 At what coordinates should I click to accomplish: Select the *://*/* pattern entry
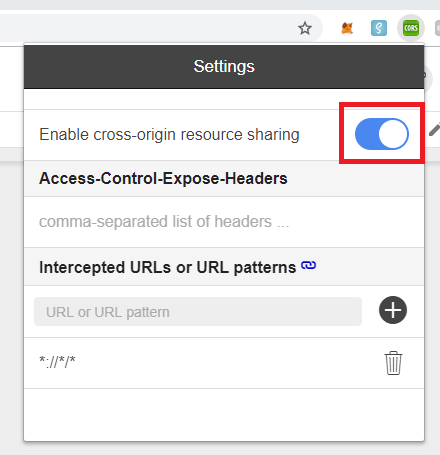pyautogui.click(x=57, y=362)
